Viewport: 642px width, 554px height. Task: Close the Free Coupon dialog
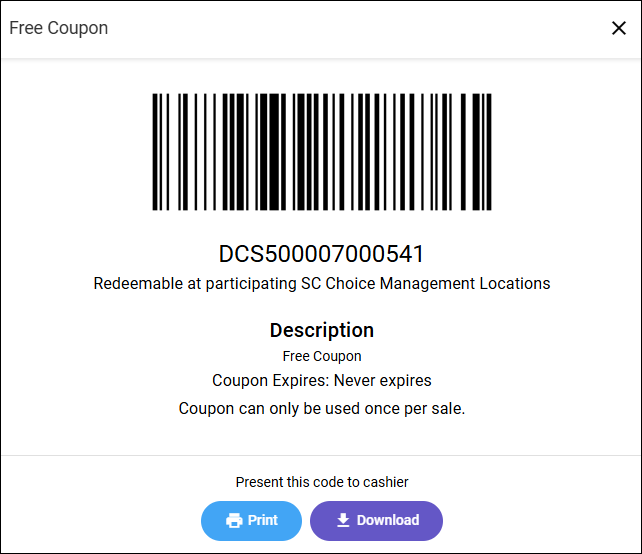[619, 28]
